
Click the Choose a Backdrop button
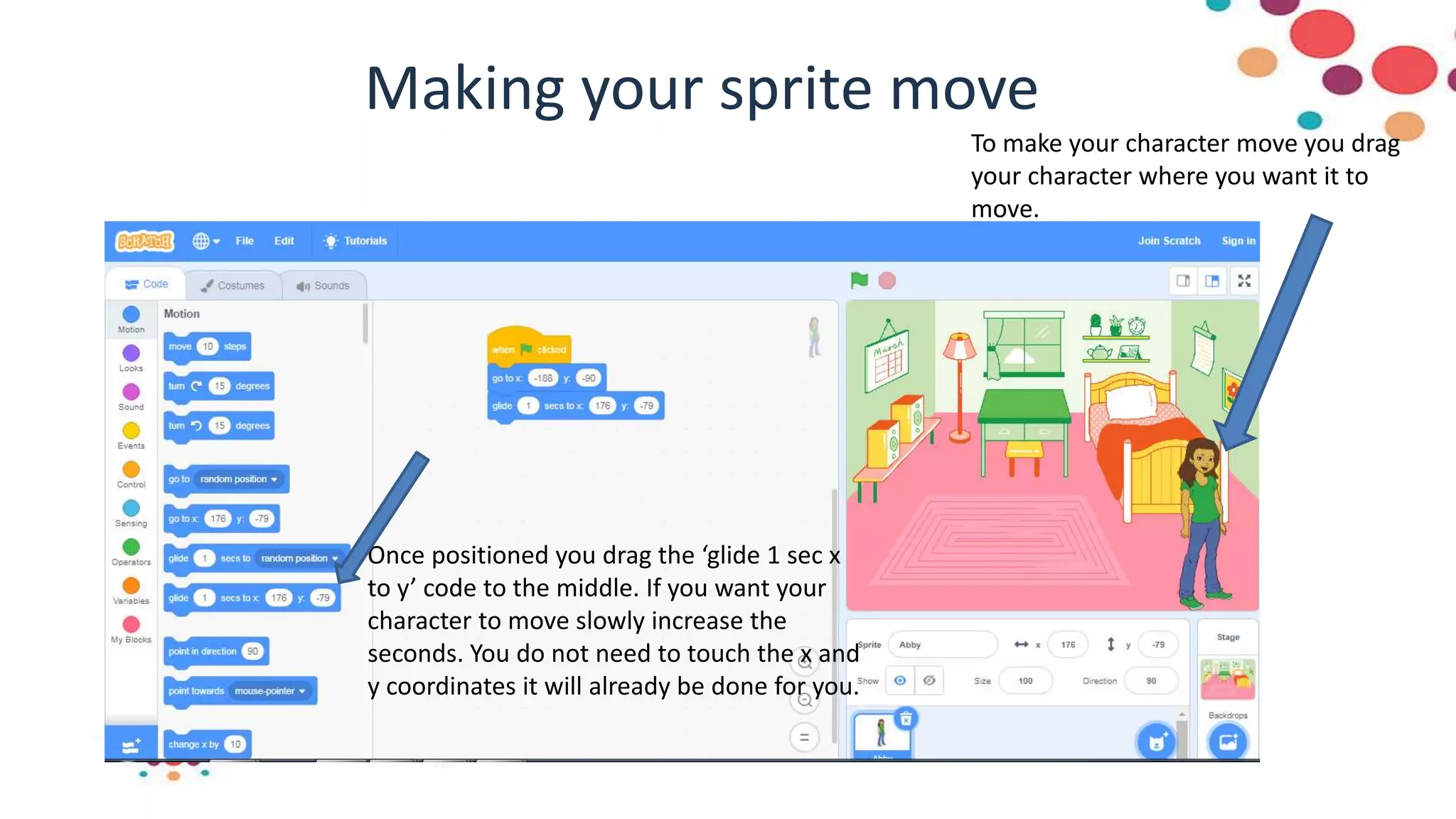coord(1228,742)
